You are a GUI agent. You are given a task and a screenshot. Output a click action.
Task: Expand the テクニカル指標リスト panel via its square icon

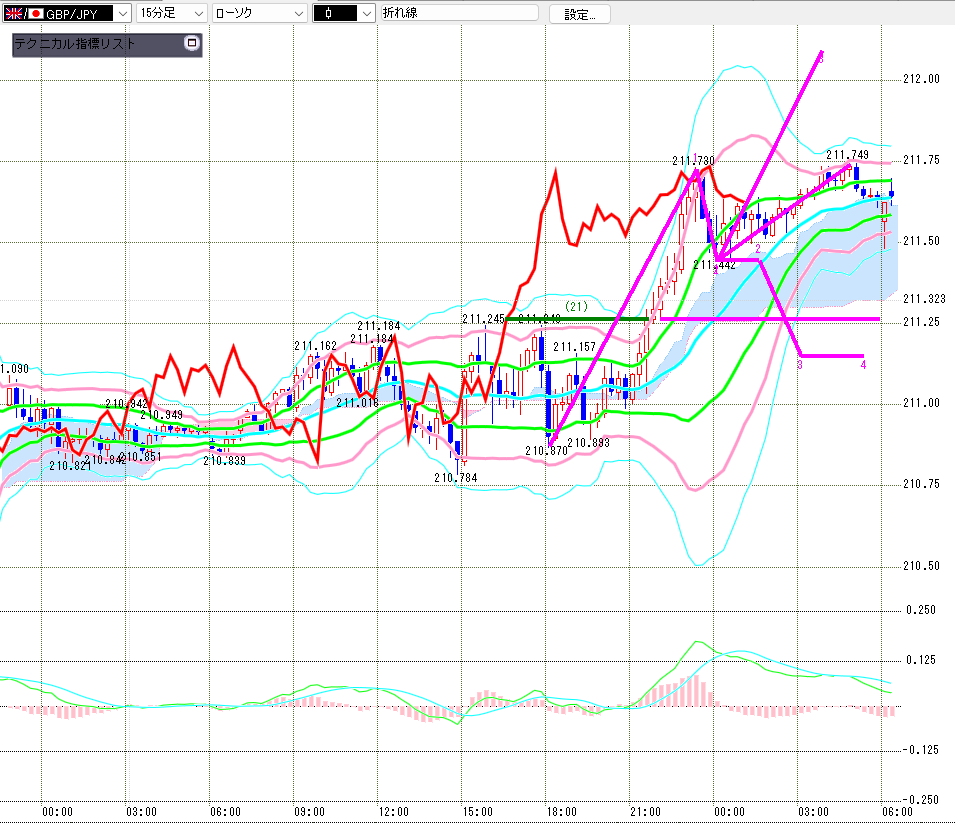192,43
